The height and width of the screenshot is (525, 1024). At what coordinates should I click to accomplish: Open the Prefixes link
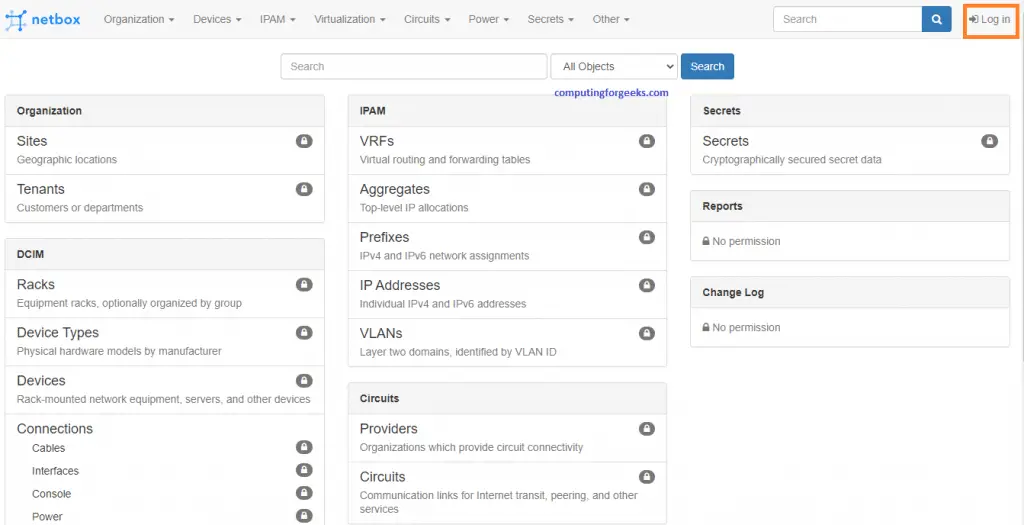384,237
